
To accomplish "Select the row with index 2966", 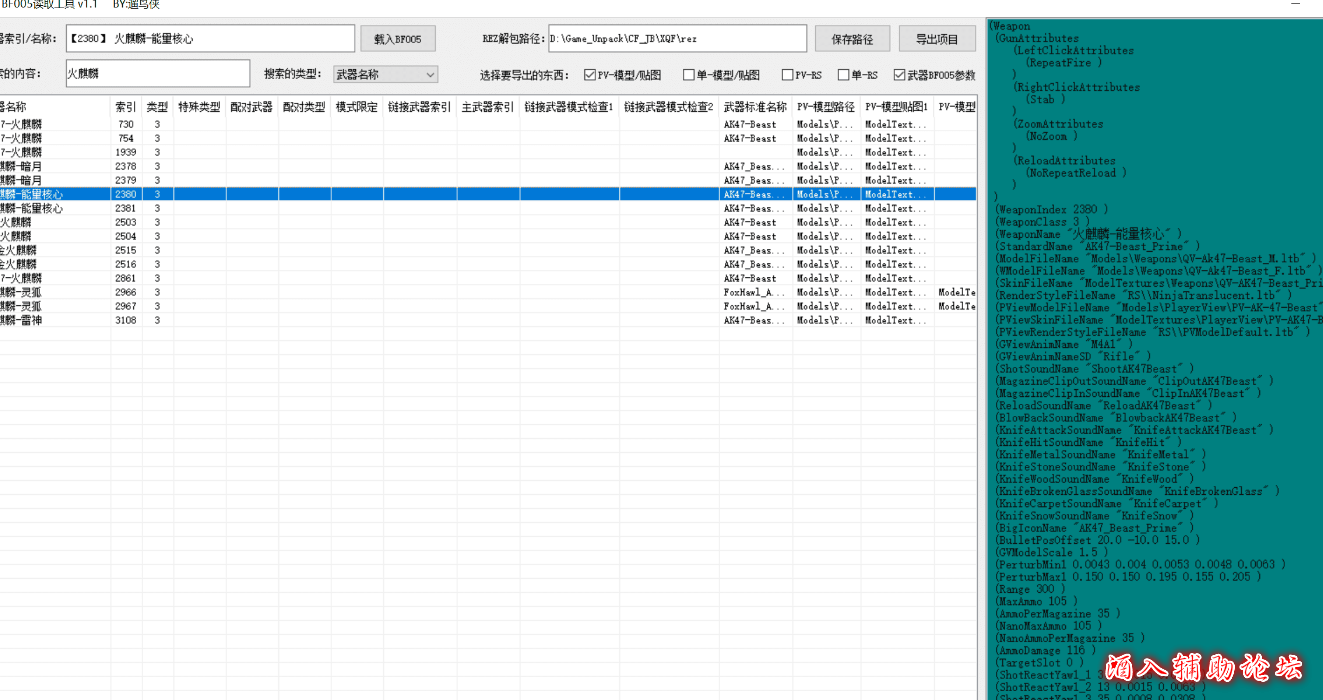I will tap(126, 293).
